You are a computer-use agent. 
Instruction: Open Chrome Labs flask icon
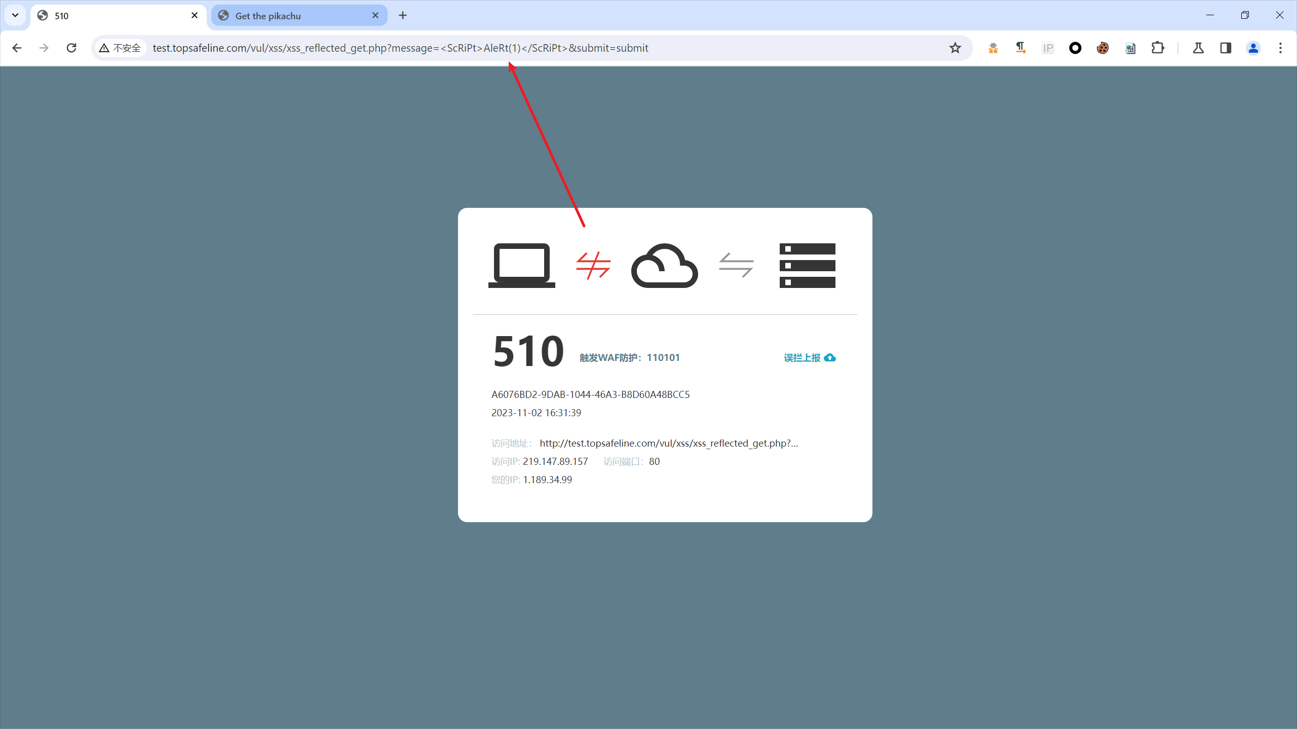[x=1197, y=48]
